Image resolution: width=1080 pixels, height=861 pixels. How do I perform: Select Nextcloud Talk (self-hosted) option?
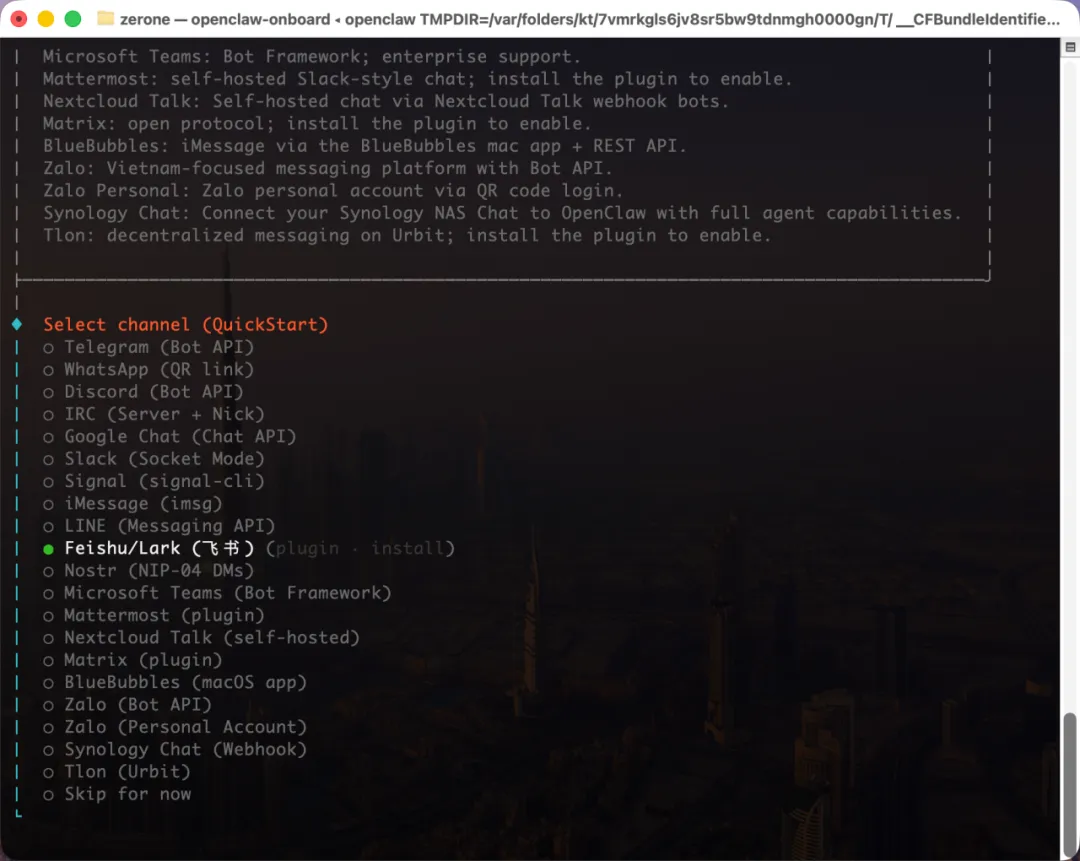point(201,638)
